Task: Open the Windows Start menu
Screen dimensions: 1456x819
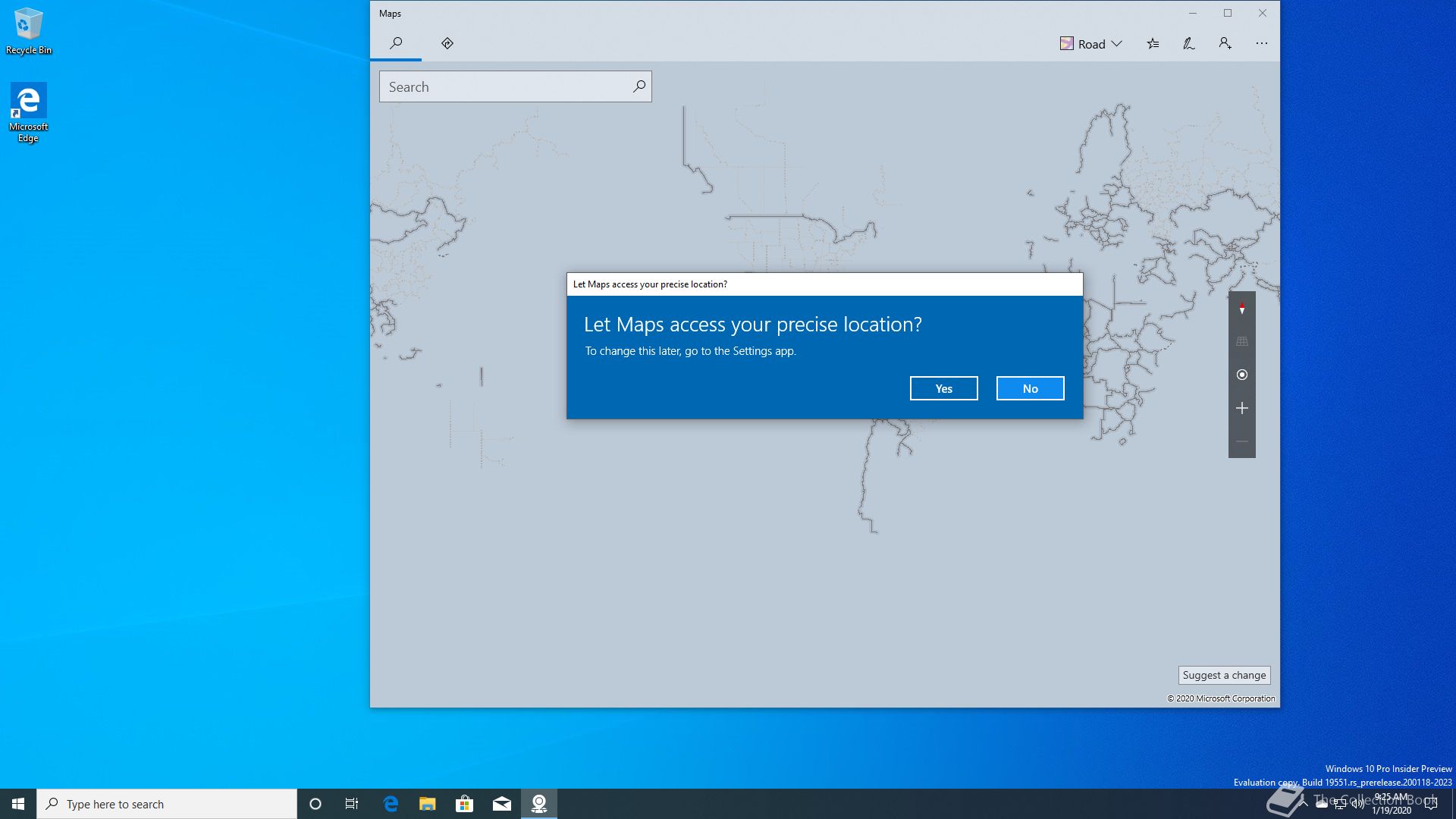Action: point(18,804)
